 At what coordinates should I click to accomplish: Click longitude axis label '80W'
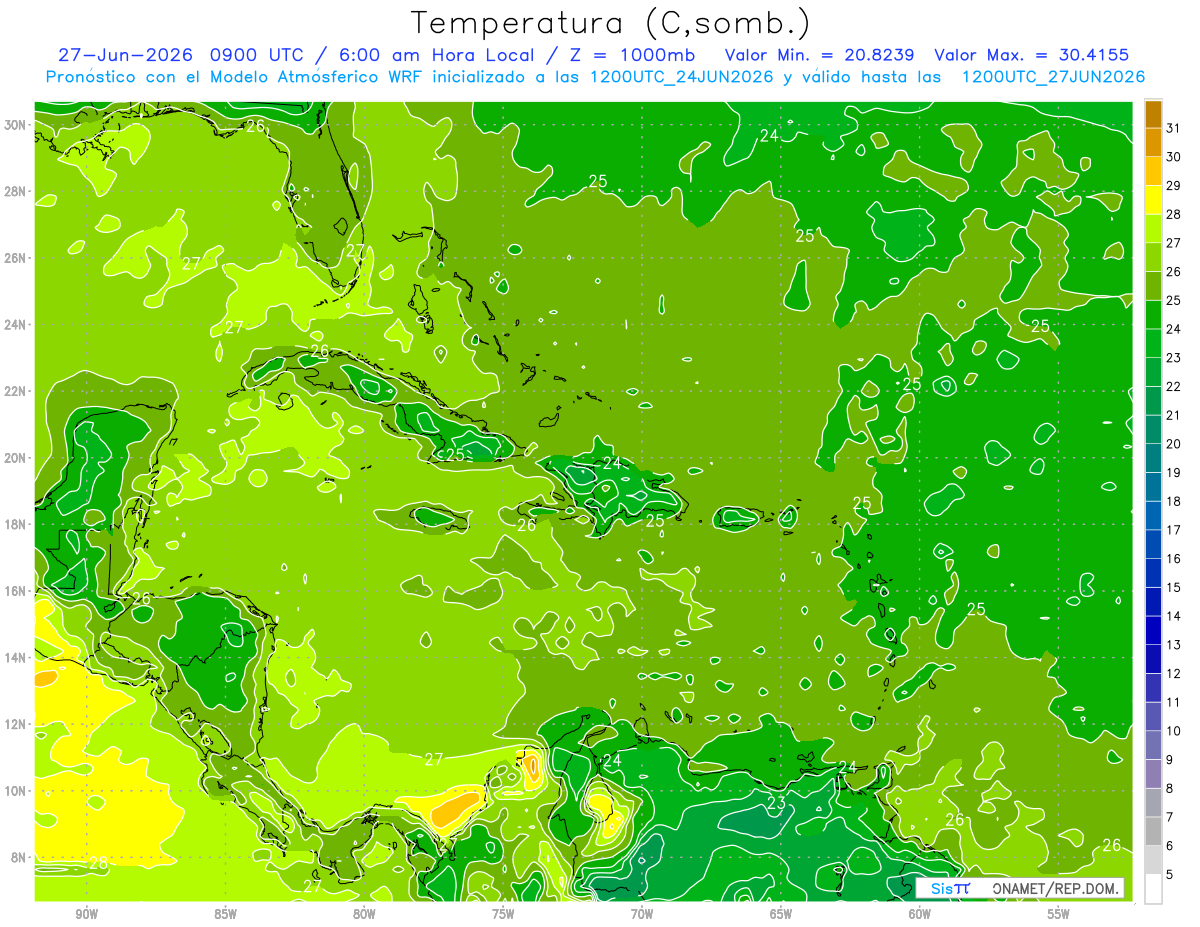[x=364, y=914]
